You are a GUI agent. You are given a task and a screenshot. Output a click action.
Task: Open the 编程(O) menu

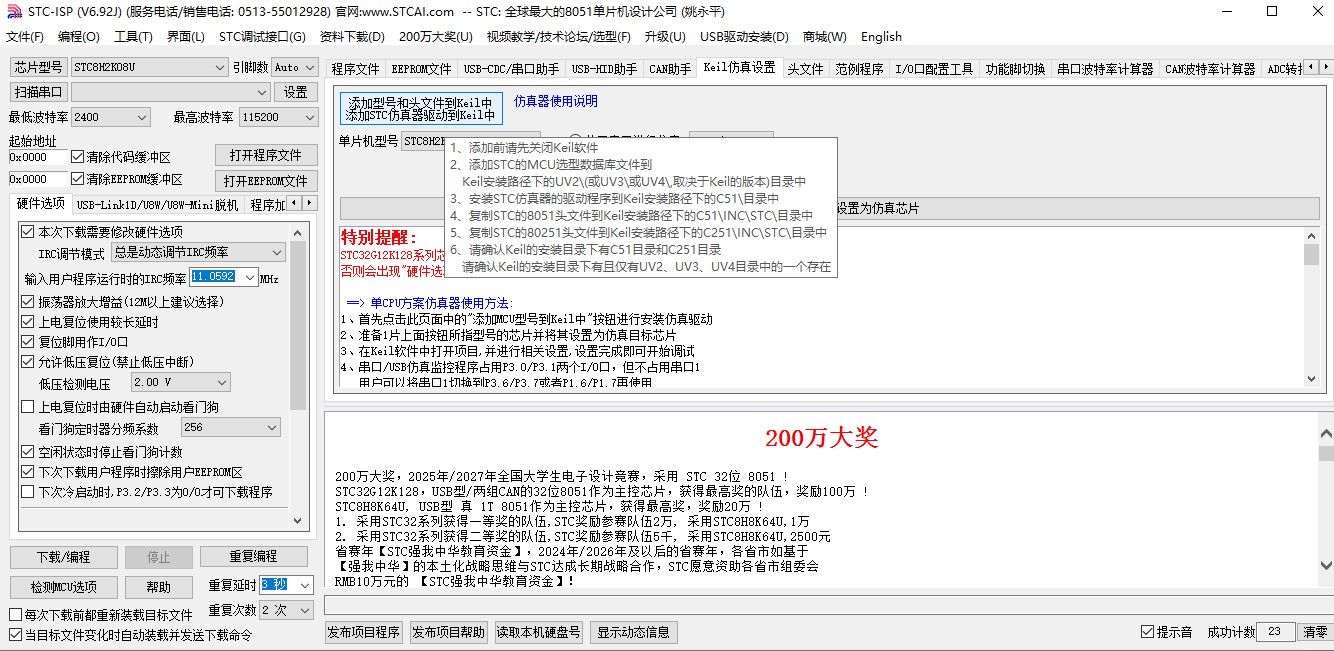79,37
